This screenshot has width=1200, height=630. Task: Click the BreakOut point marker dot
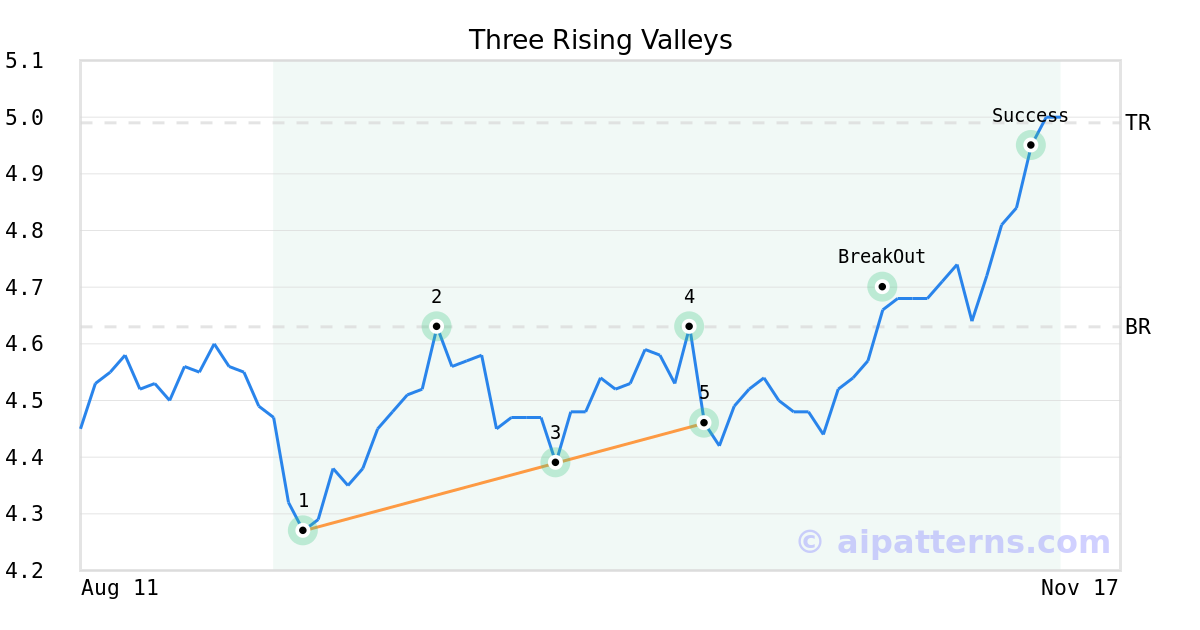click(882, 287)
